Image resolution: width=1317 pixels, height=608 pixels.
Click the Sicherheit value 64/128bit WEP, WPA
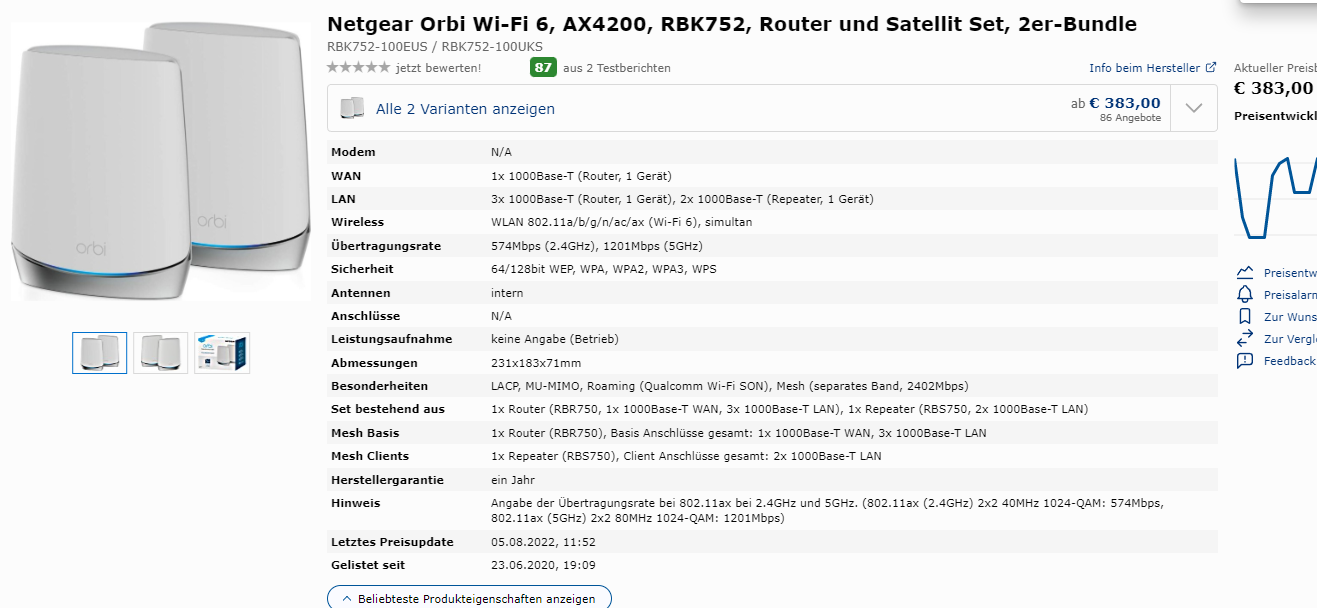pos(604,269)
